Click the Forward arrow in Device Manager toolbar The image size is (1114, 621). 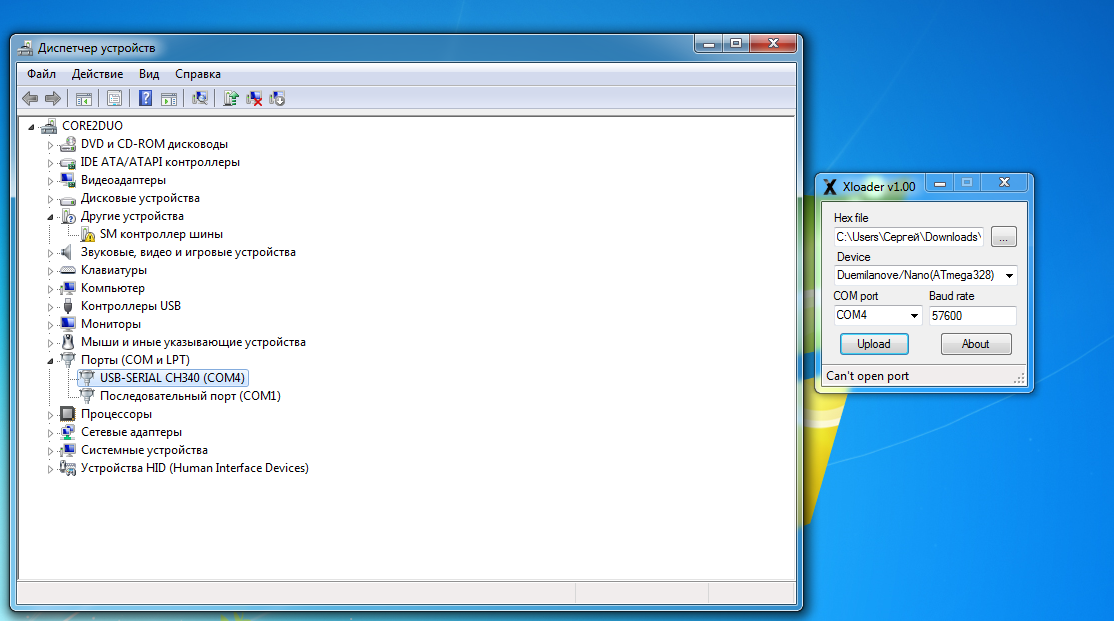pos(53,99)
